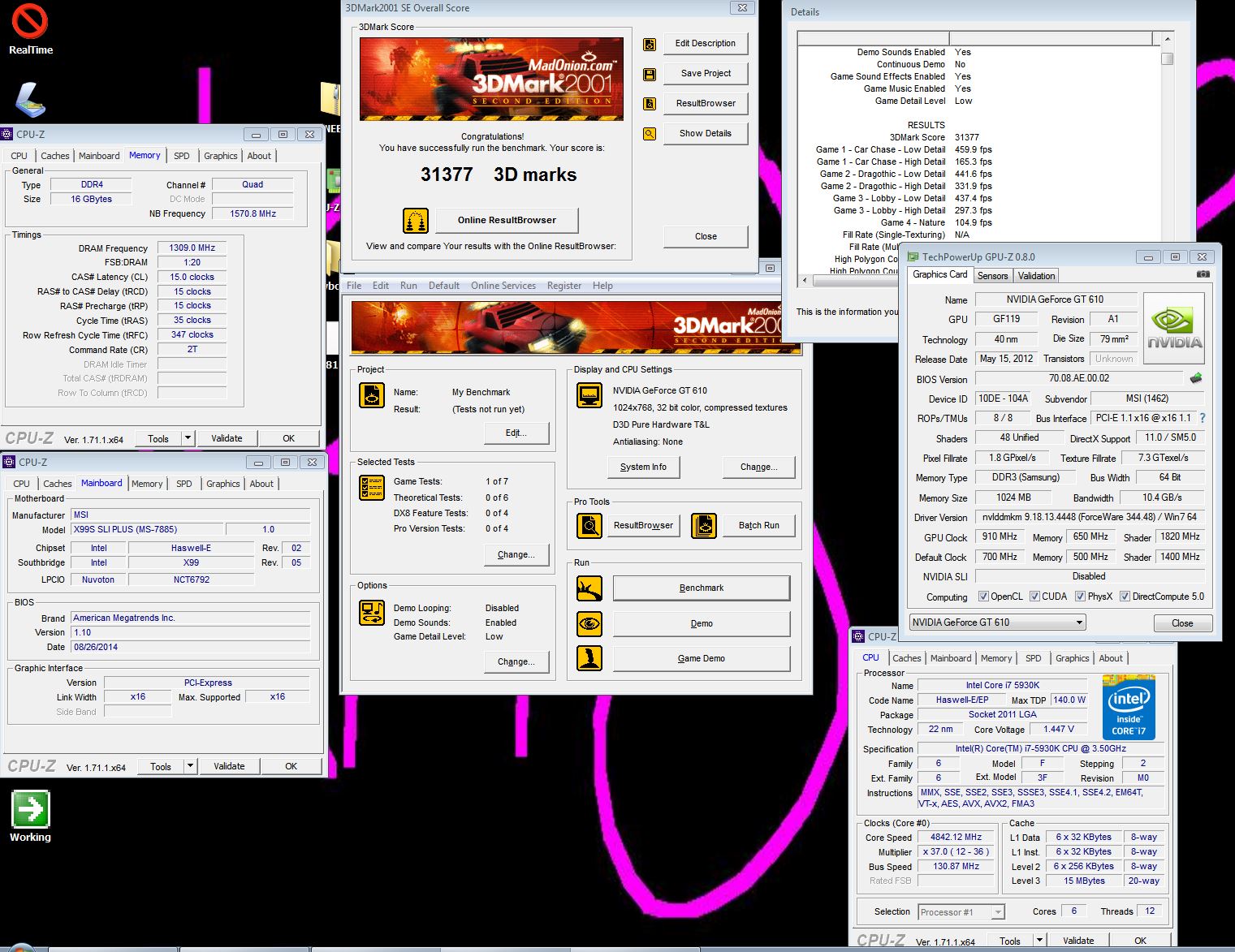
Task: Click the Demo eye icon
Action: coord(589,624)
